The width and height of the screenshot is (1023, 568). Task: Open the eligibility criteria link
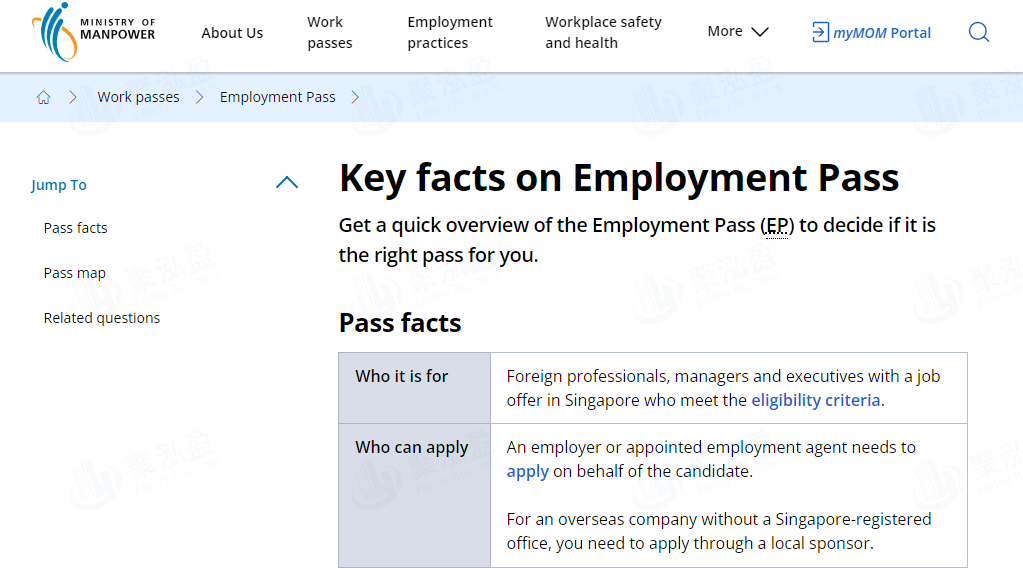(816, 400)
